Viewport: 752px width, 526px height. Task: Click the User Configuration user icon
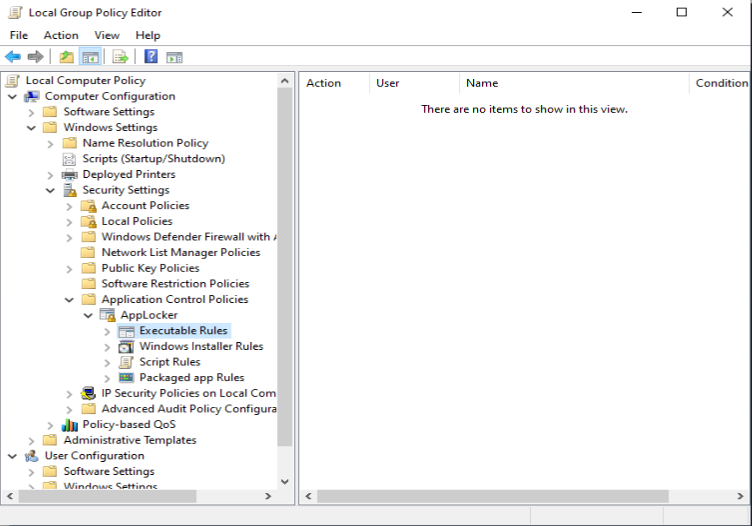(x=32, y=456)
